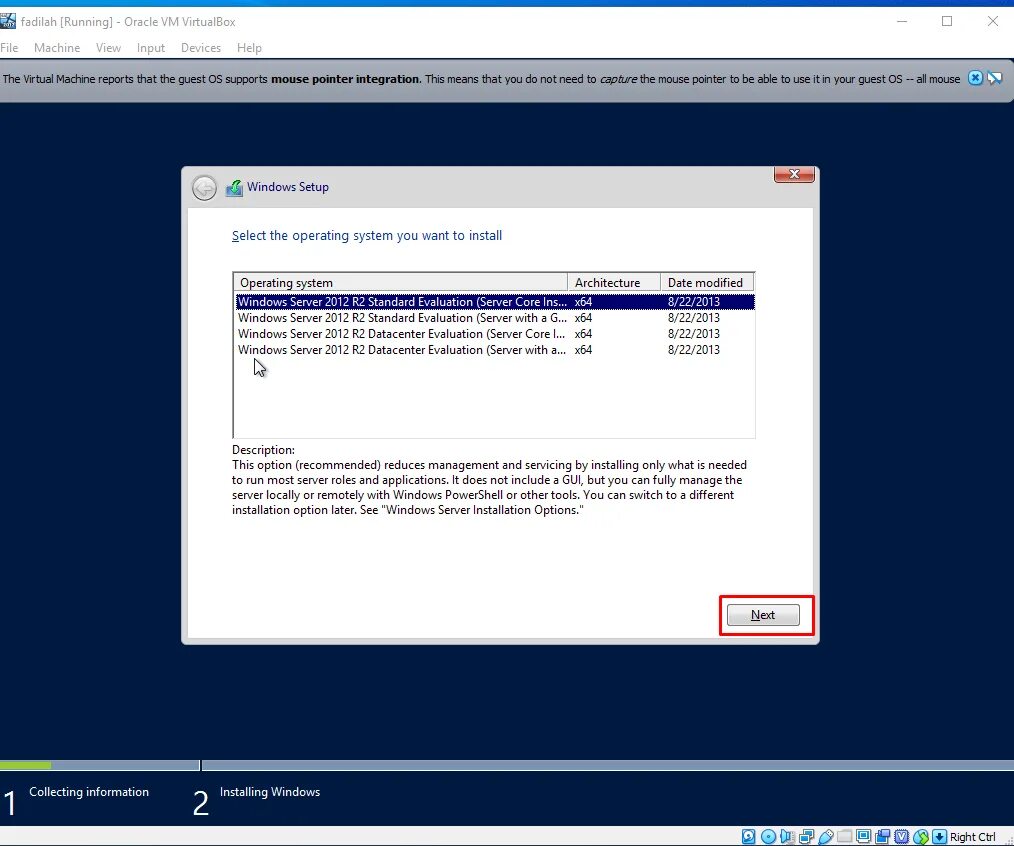Select Datacenter Evaluation Server Core row
This screenshot has width=1014, height=846.
[495, 334]
